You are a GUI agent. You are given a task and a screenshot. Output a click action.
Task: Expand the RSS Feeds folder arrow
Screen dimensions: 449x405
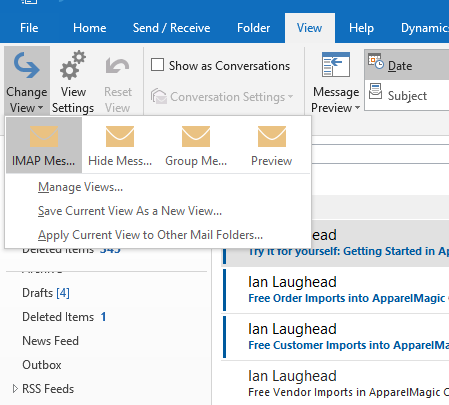pyautogui.click(x=15, y=389)
